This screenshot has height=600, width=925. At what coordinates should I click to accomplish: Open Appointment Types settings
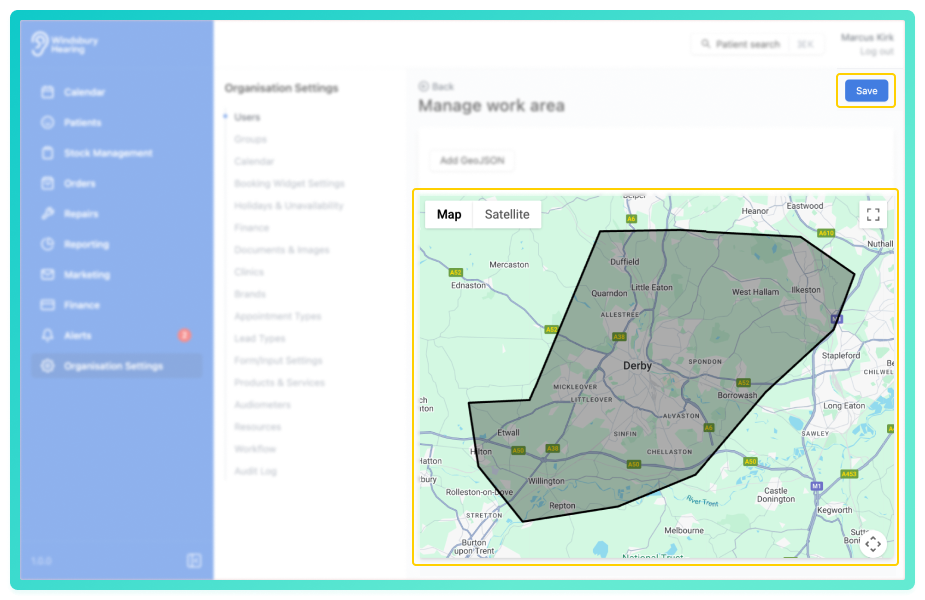[277, 316]
